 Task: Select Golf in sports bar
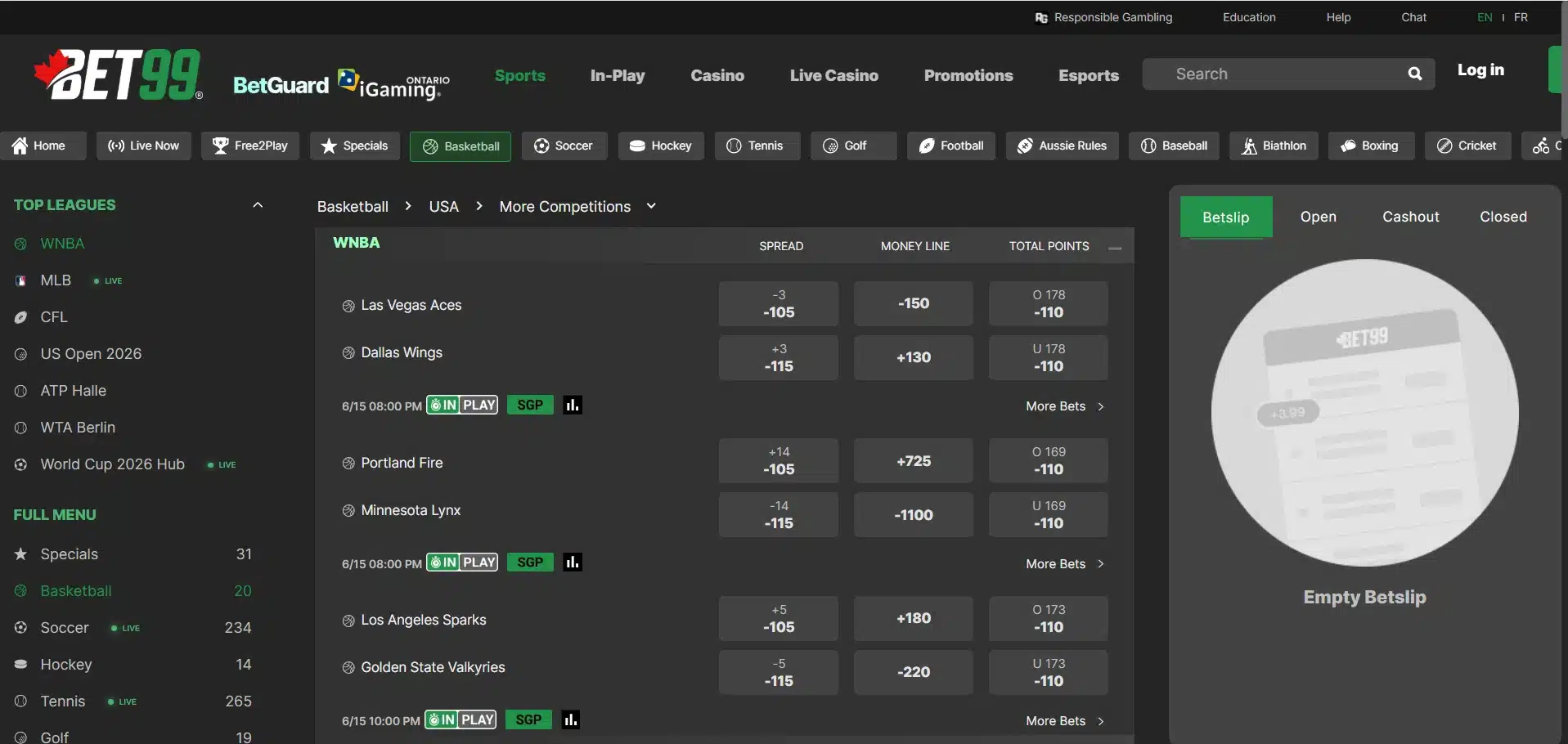[854, 146]
